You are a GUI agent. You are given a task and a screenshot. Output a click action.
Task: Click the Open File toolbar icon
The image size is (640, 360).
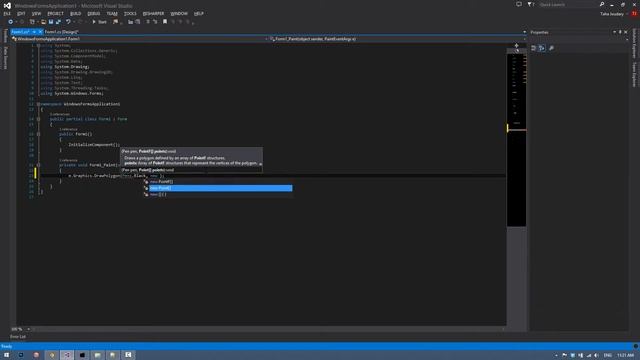point(43,22)
